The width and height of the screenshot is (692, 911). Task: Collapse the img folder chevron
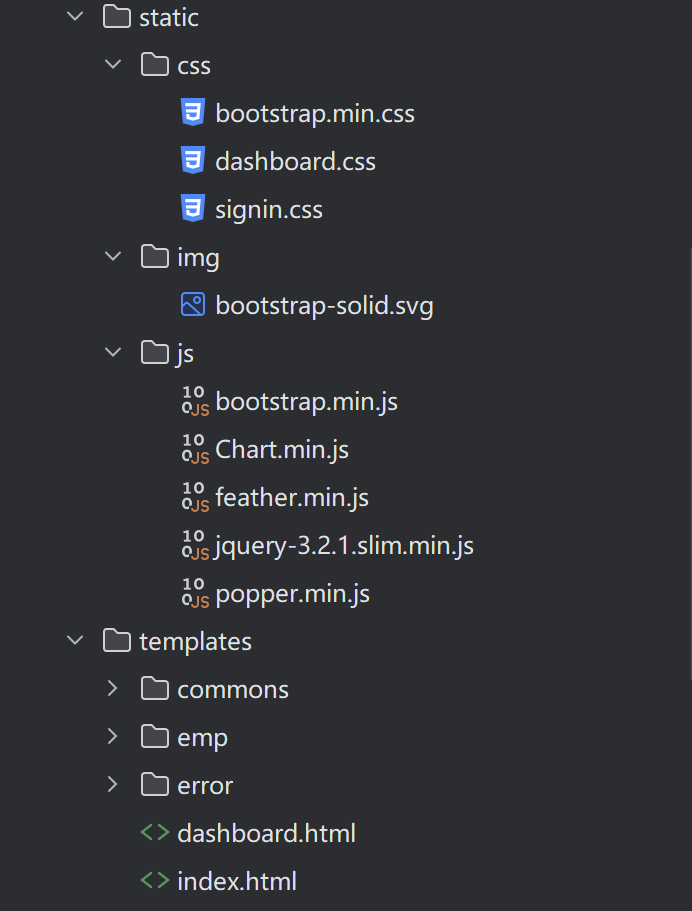(x=113, y=256)
